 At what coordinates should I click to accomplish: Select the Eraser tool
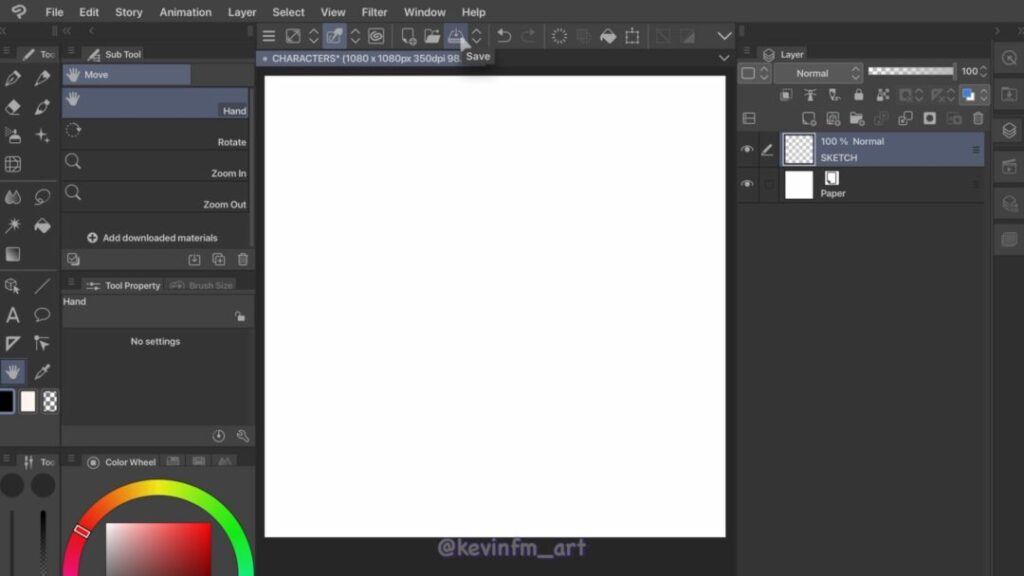coord(13,107)
